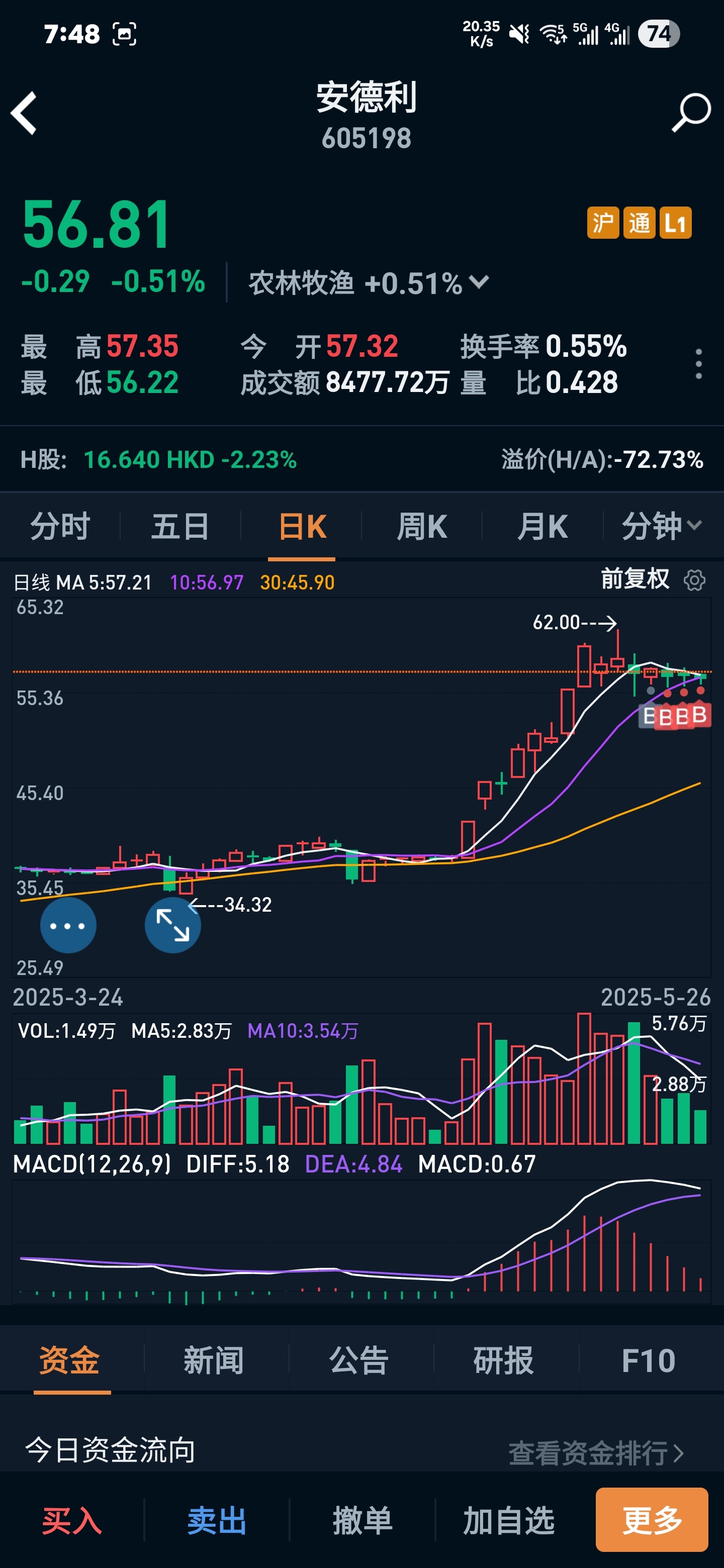
Task: Open the three-dot more quote details
Action: click(x=698, y=364)
